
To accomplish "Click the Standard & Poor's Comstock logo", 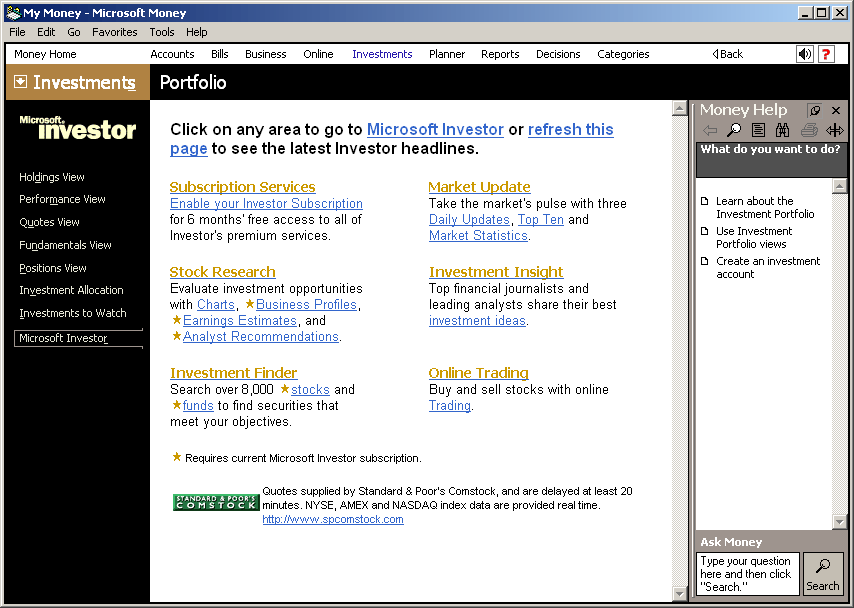I will (x=216, y=502).
